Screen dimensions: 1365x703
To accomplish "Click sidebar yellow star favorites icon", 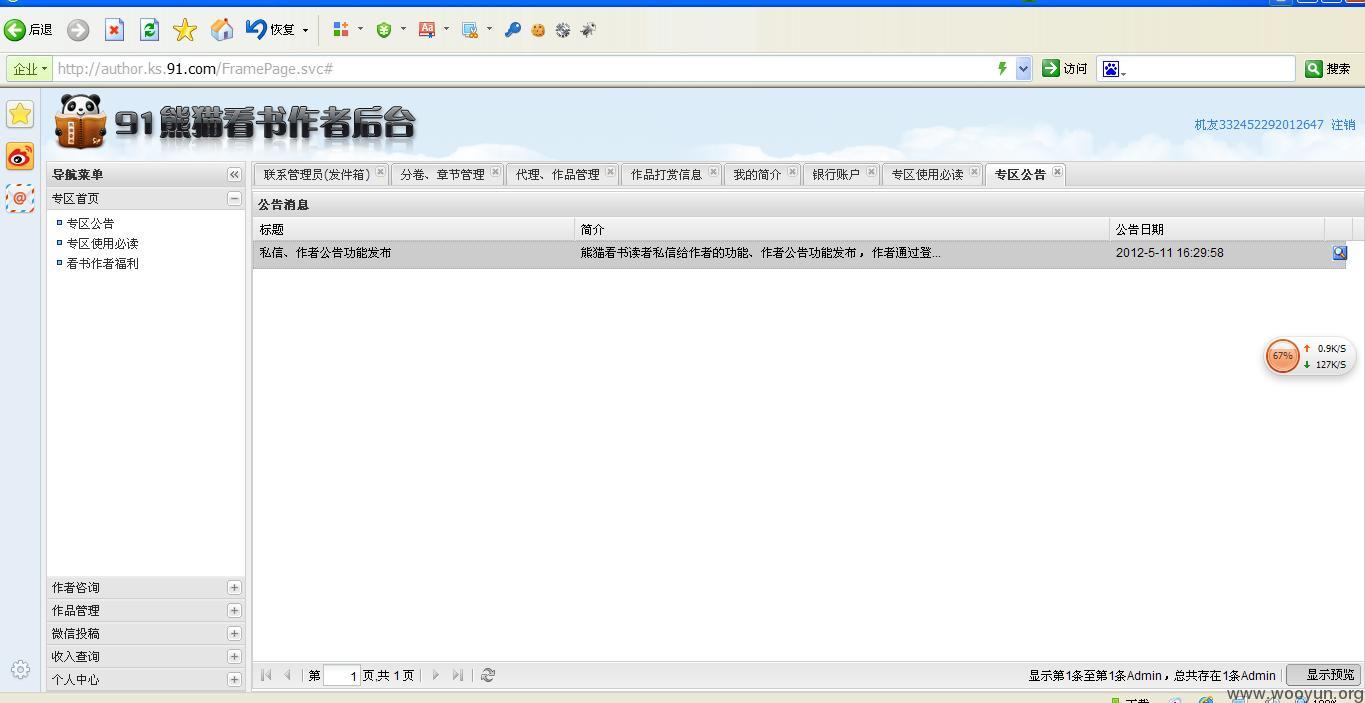I will (x=20, y=114).
